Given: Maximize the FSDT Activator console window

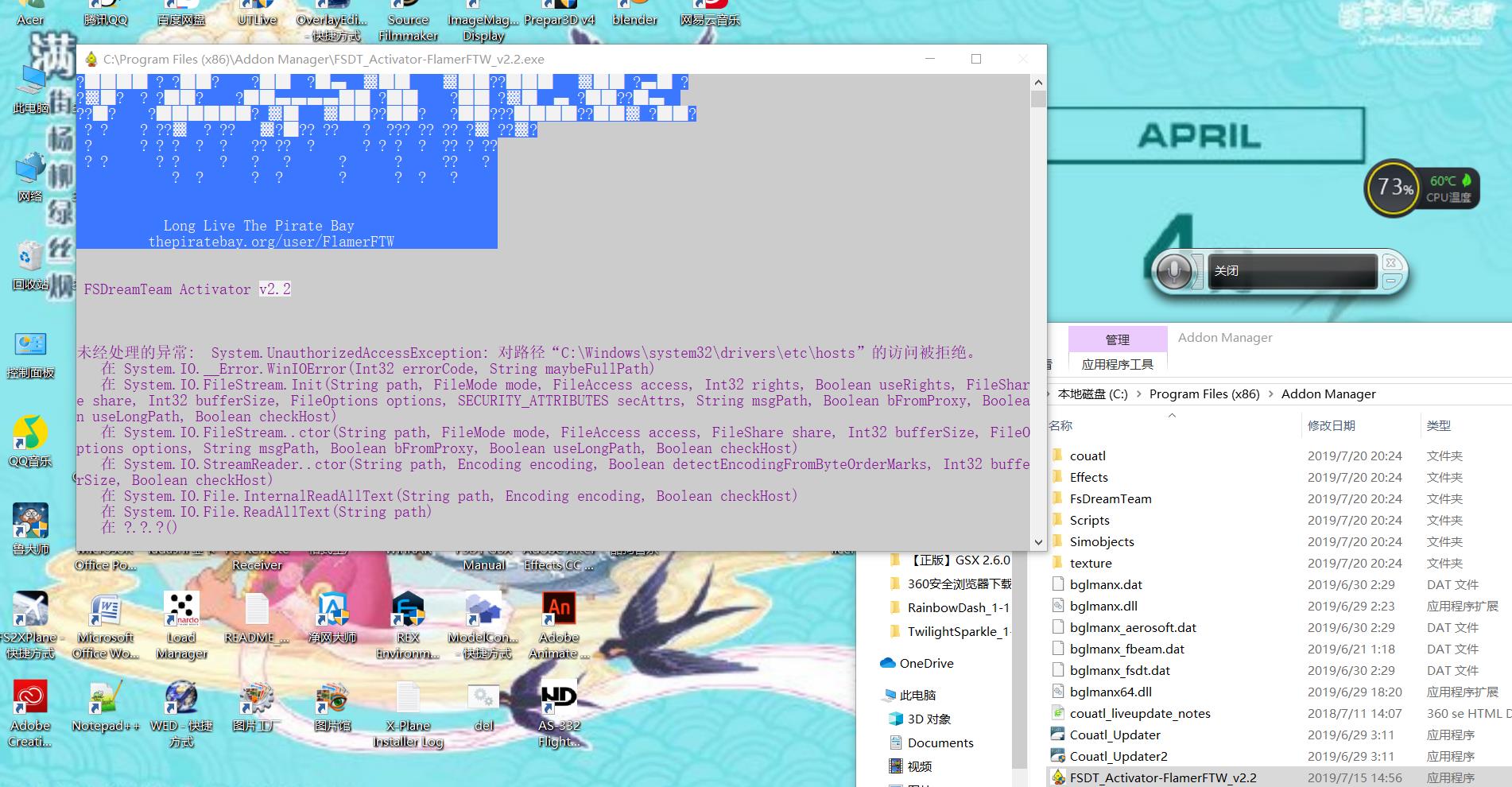Looking at the screenshot, I should coord(976,59).
